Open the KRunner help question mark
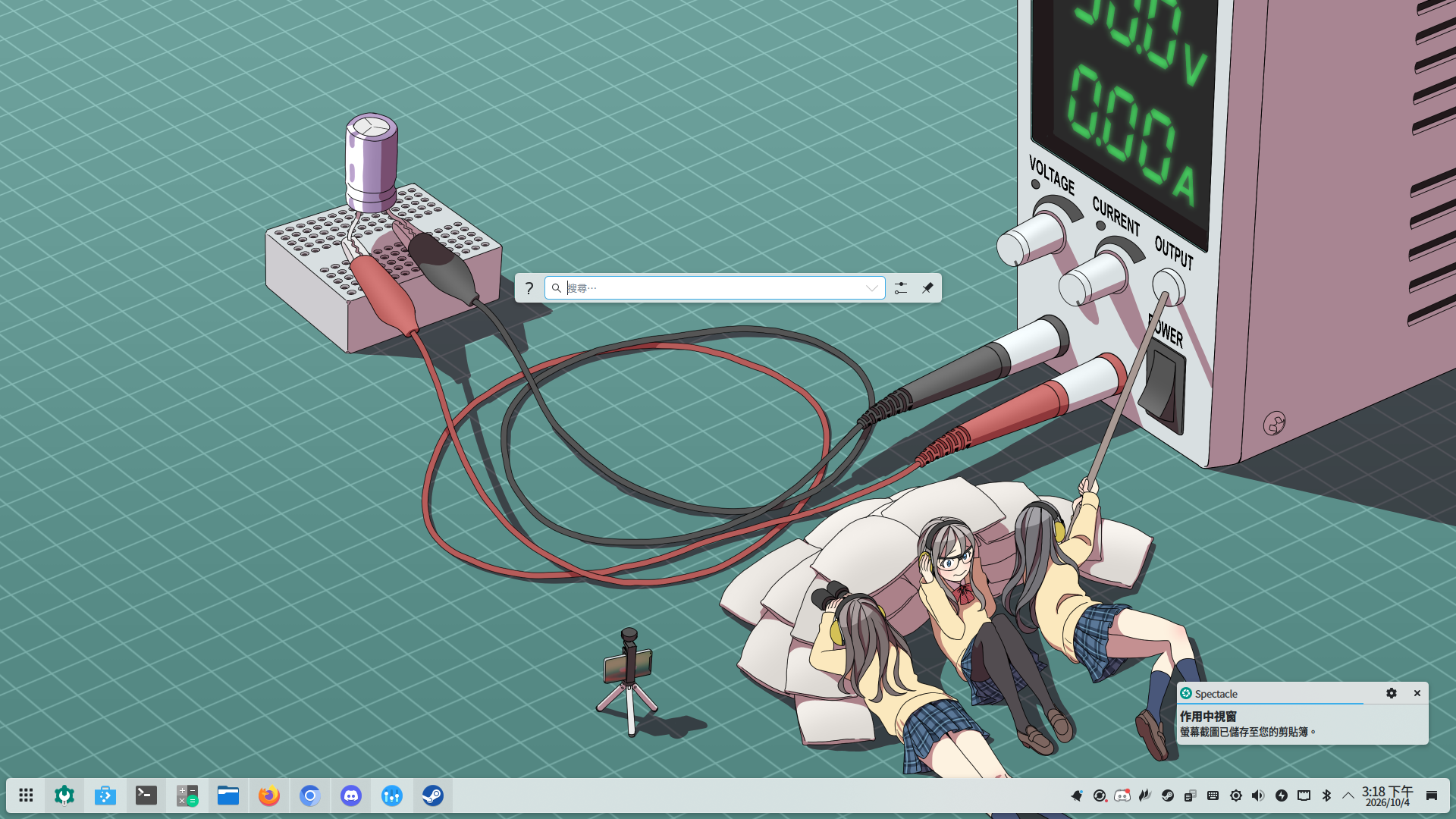1456x819 pixels. [x=529, y=288]
